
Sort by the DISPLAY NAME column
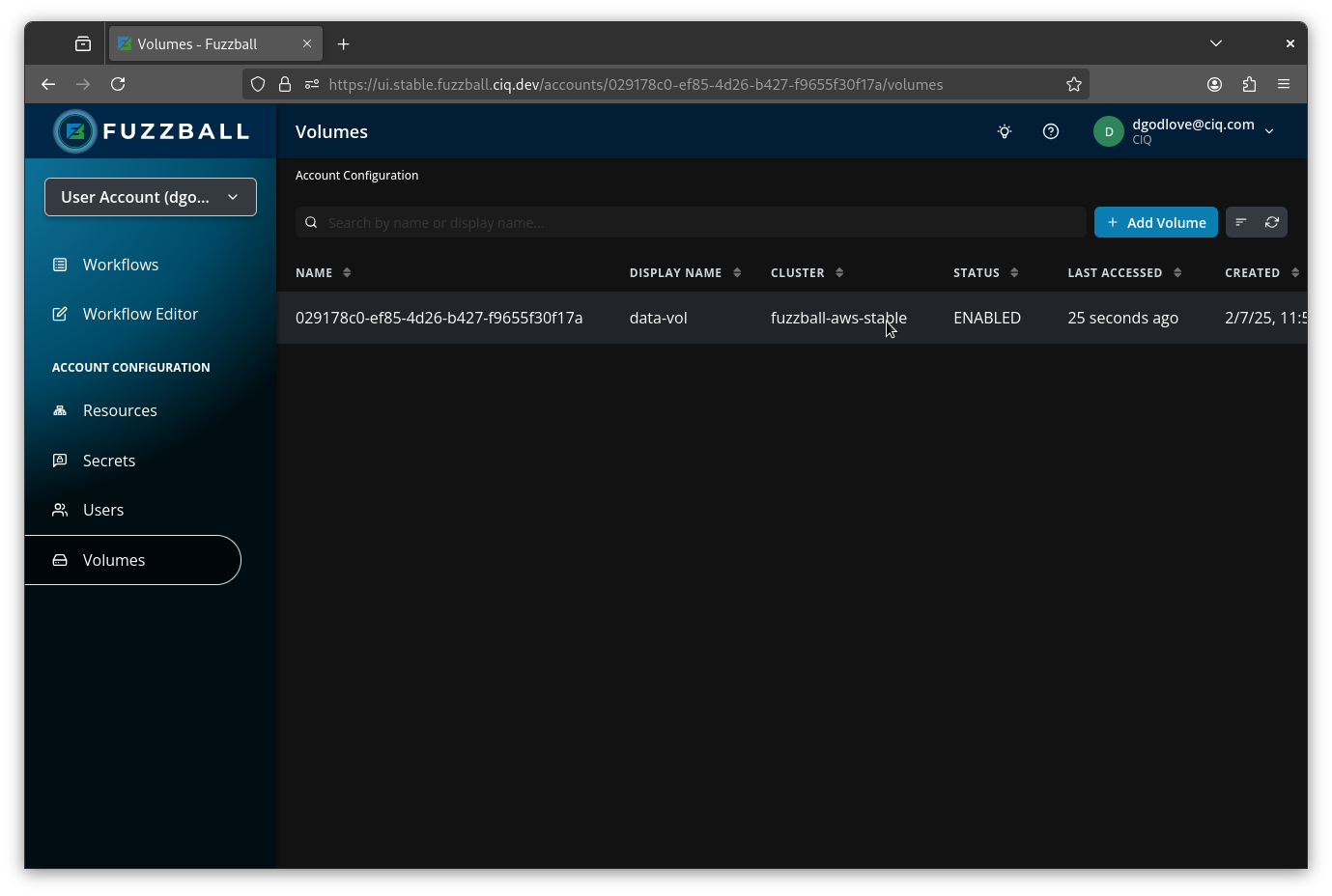coord(685,273)
